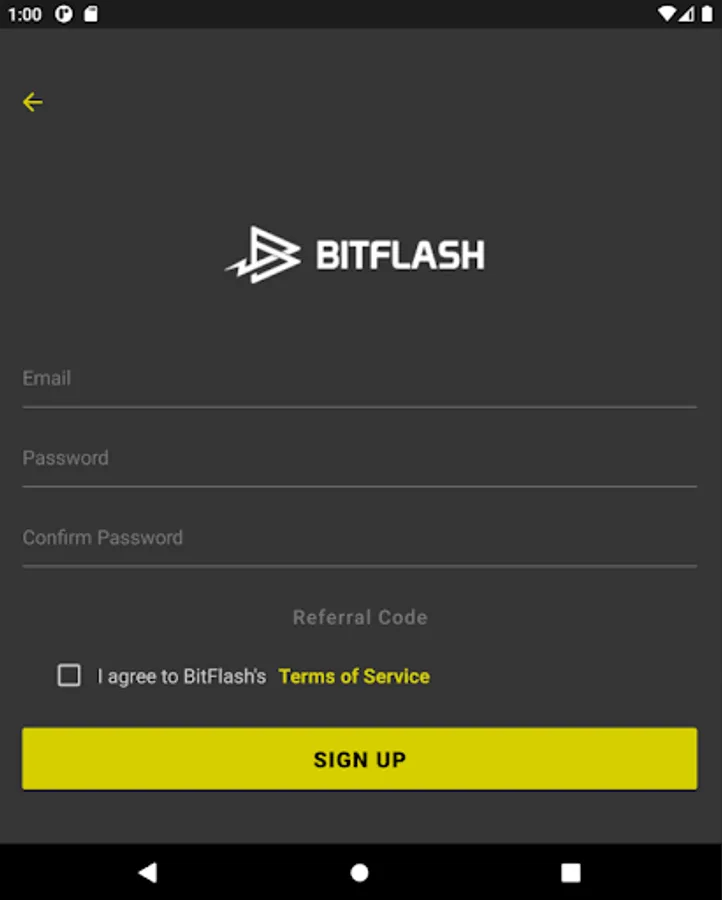Tap the BITFLASH wordmark text
The width and height of the screenshot is (722, 900).
point(400,255)
